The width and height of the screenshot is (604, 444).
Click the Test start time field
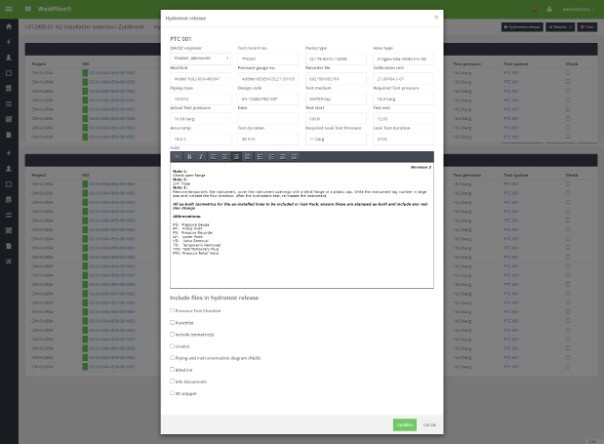336,119
